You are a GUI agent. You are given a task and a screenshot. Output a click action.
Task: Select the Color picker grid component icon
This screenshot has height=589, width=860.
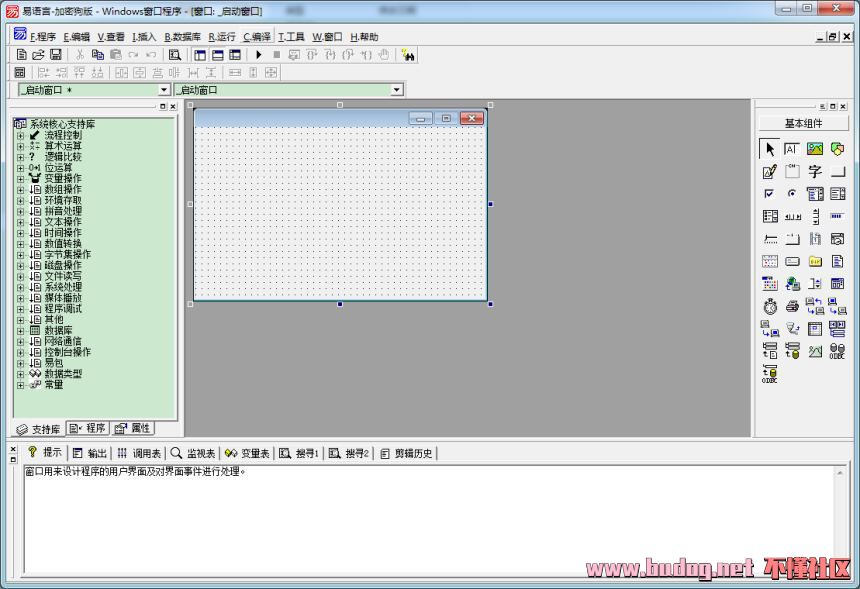pos(770,284)
